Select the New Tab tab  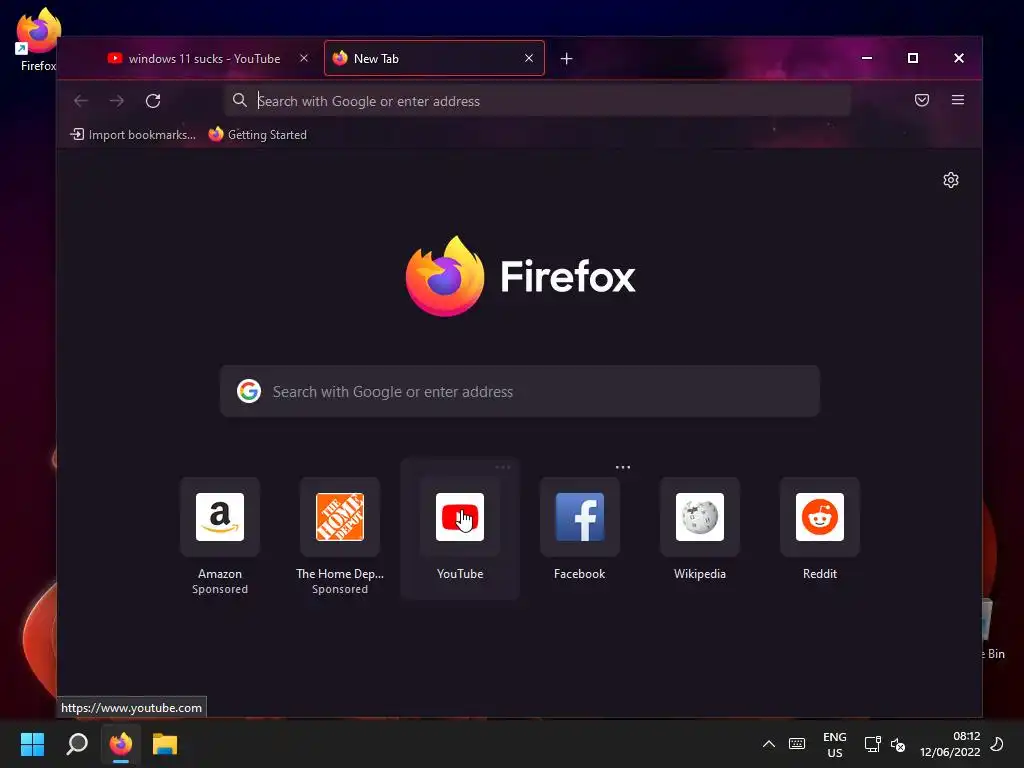[434, 59]
